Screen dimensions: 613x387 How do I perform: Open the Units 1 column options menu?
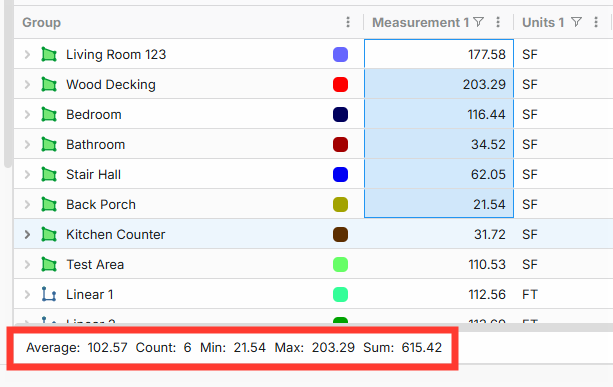596,22
